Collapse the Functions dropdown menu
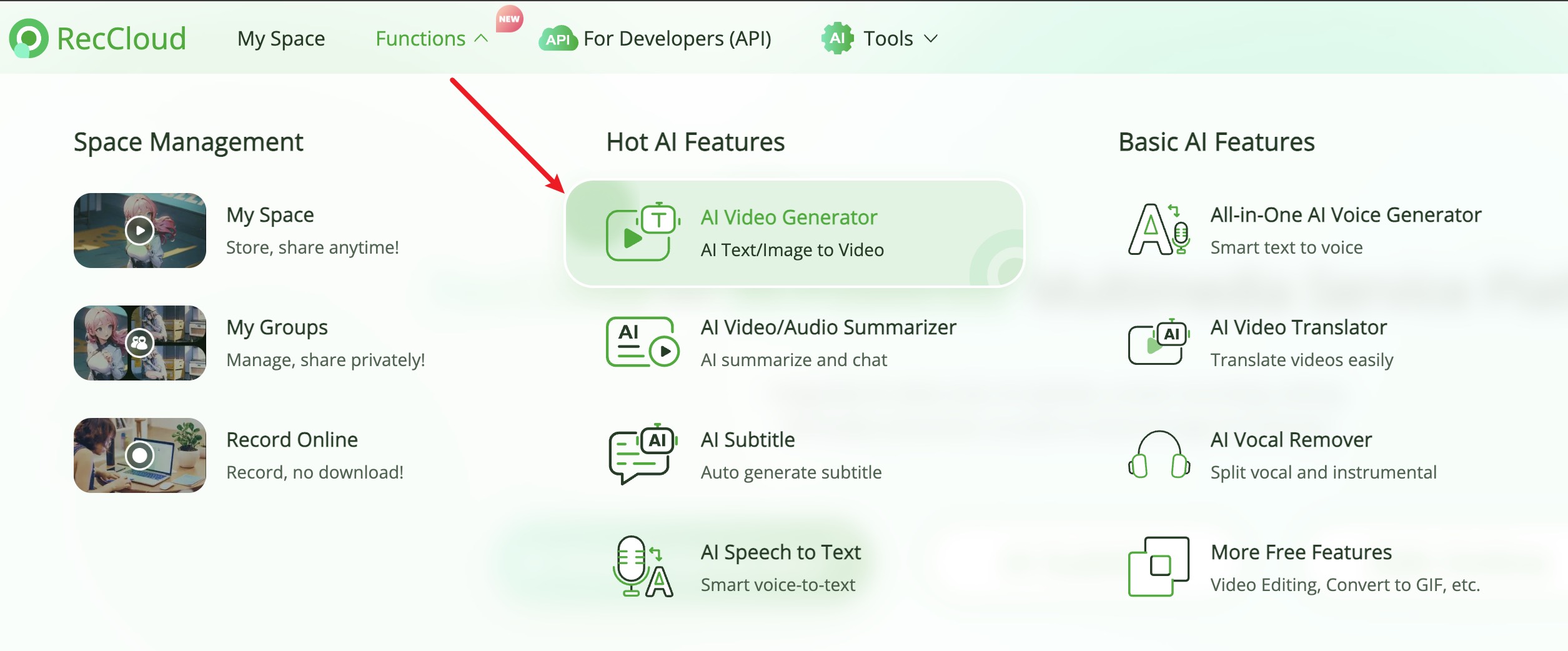The image size is (1568, 651). point(431,39)
